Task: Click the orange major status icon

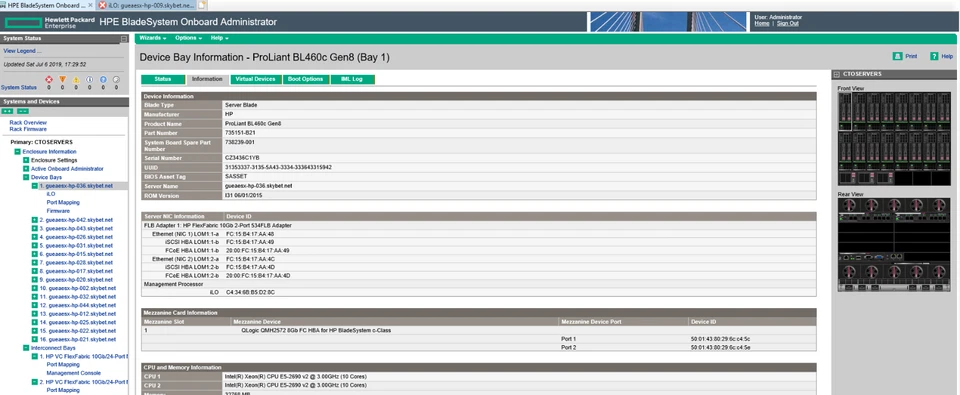Action: pyautogui.click(x=62, y=80)
